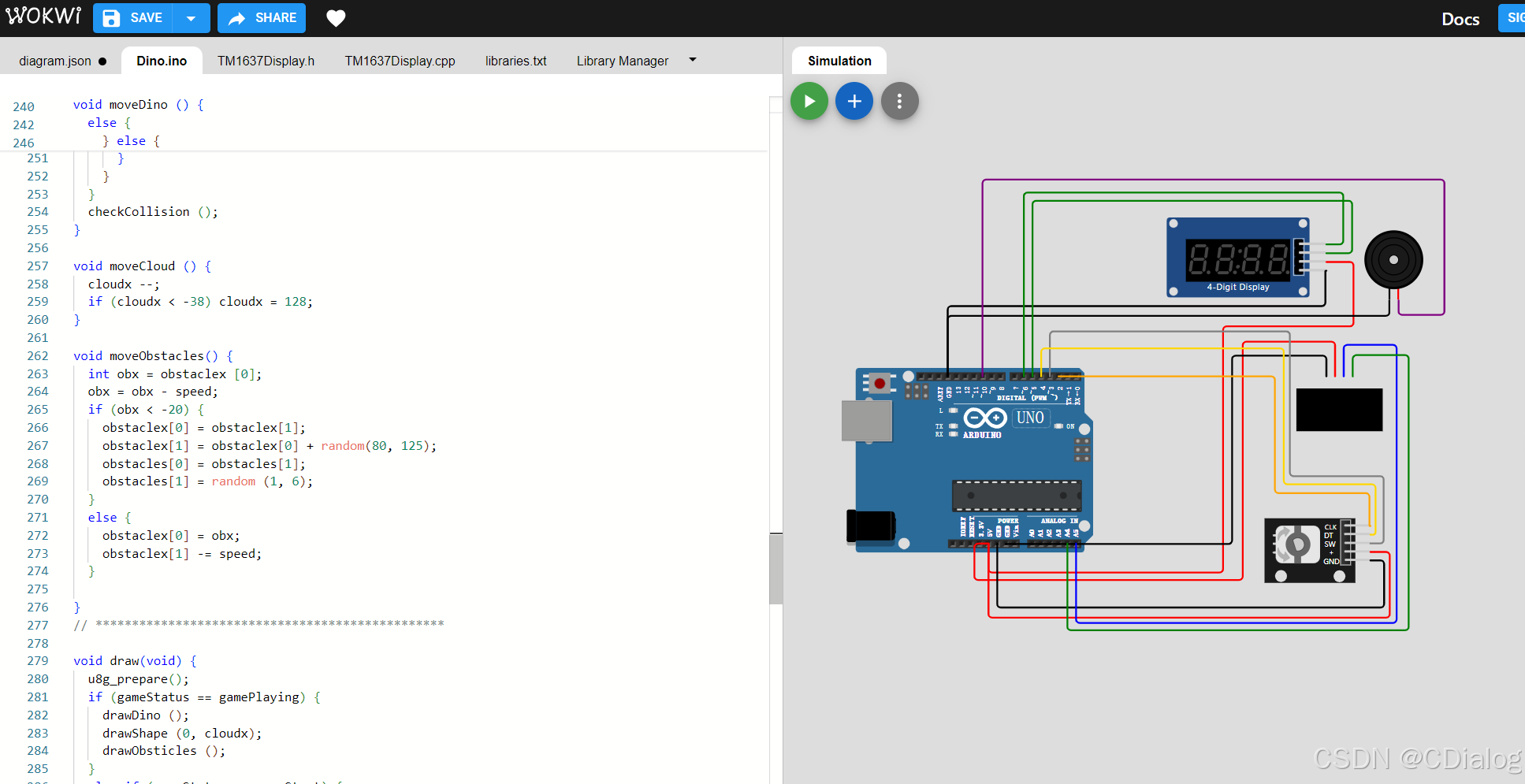The image size is (1525, 784).
Task: Switch to the diagram.json tab
Action: (61, 61)
